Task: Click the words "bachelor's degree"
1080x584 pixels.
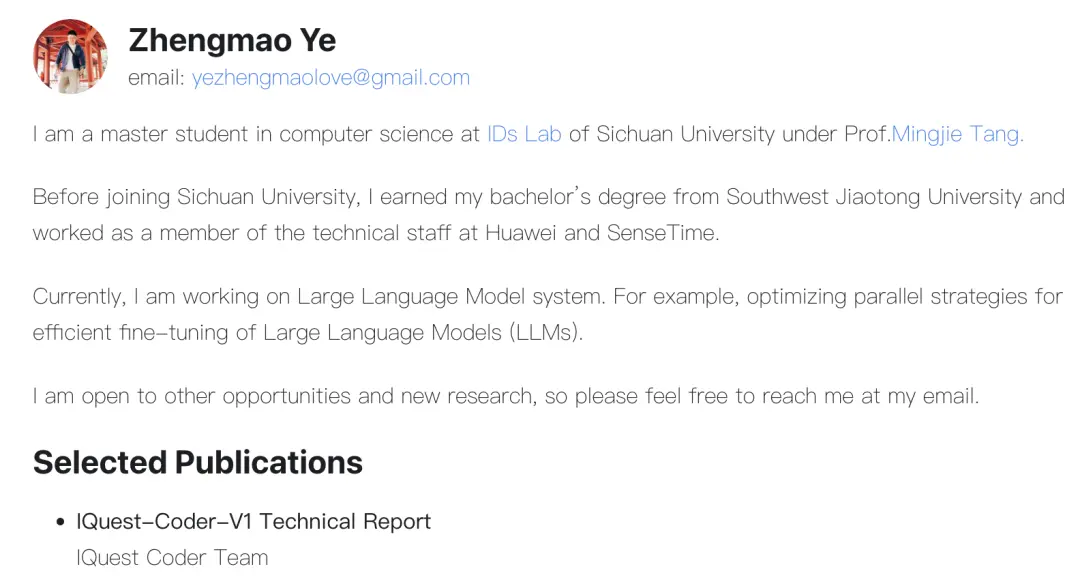Action: 560,197
